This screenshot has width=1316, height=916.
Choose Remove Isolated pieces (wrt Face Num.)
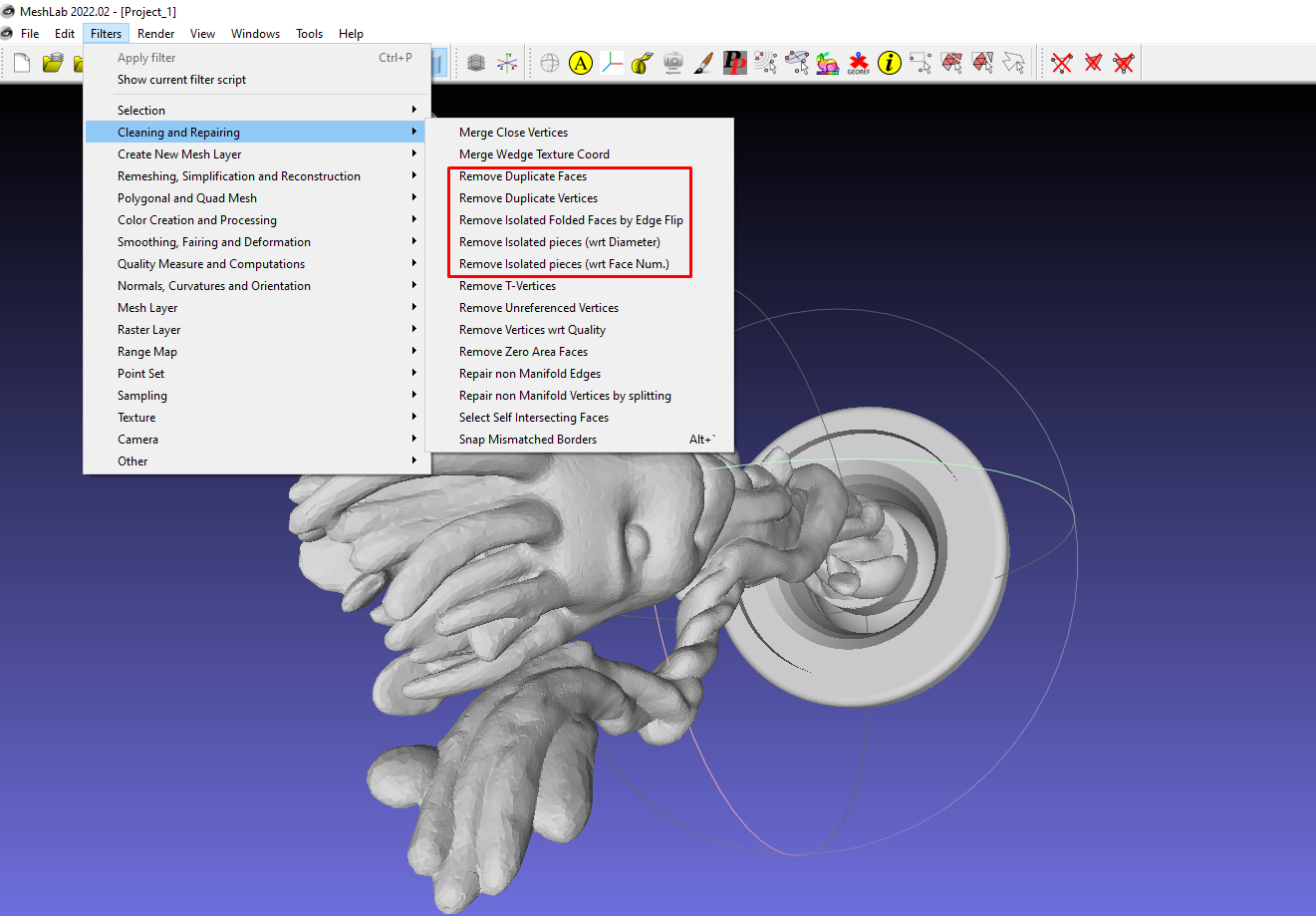(x=580, y=264)
